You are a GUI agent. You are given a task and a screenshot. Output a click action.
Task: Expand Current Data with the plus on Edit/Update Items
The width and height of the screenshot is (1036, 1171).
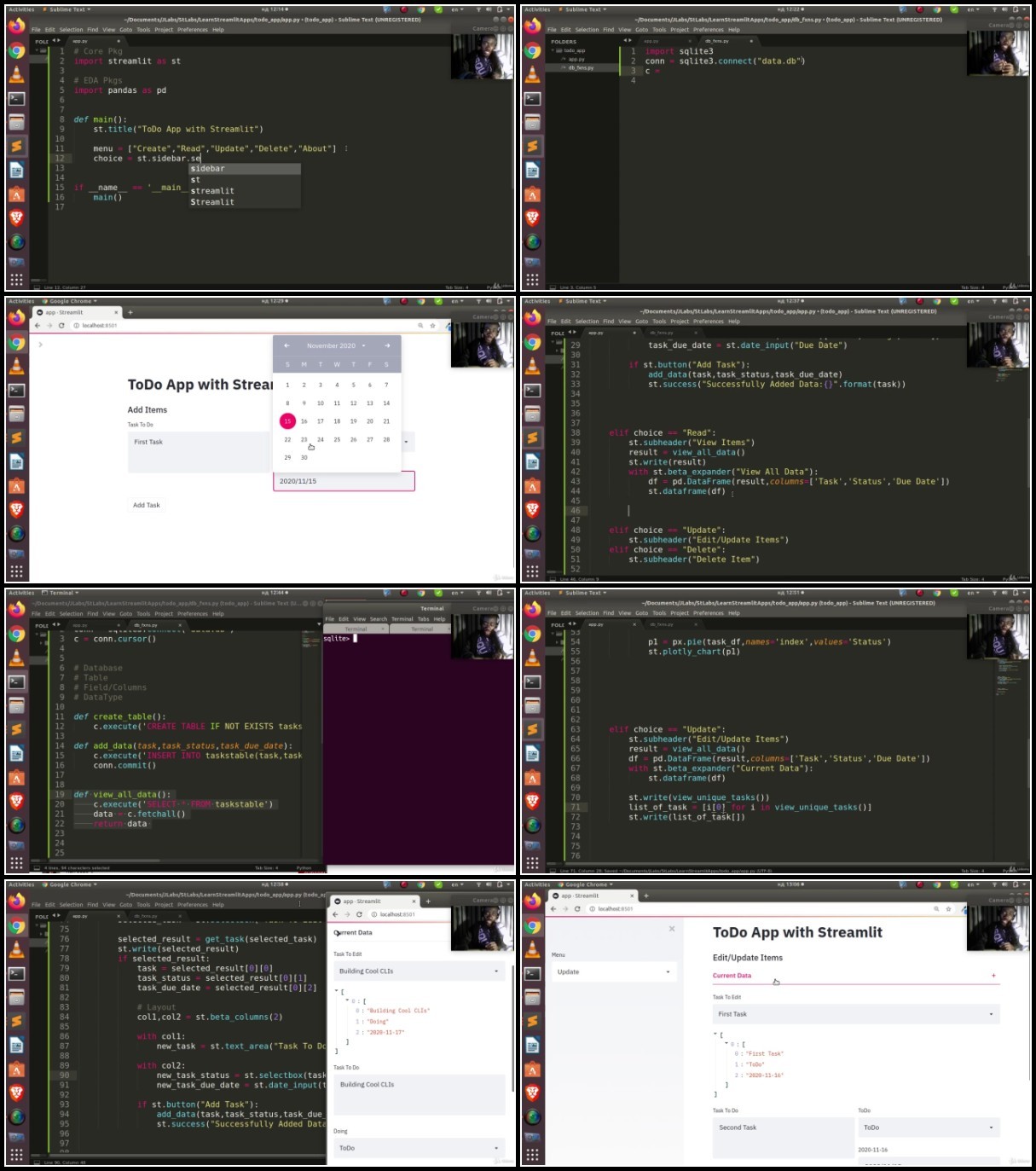pyautogui.click(x=993, y=975)
